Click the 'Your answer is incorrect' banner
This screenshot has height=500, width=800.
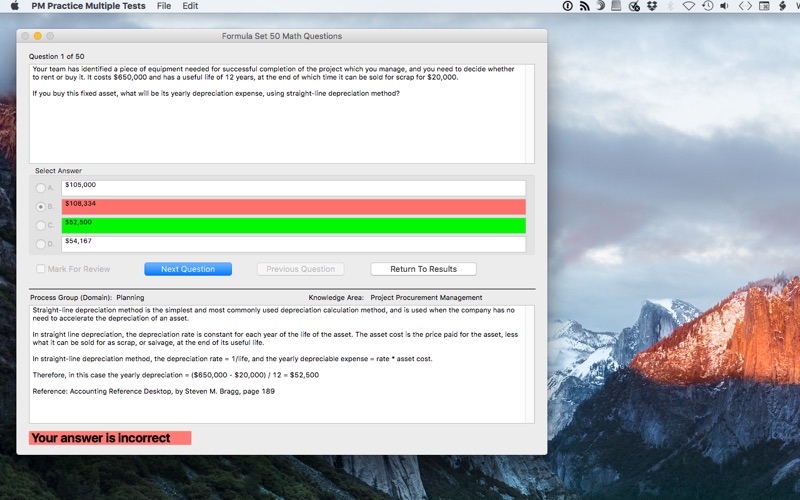(x=110, y=438)
